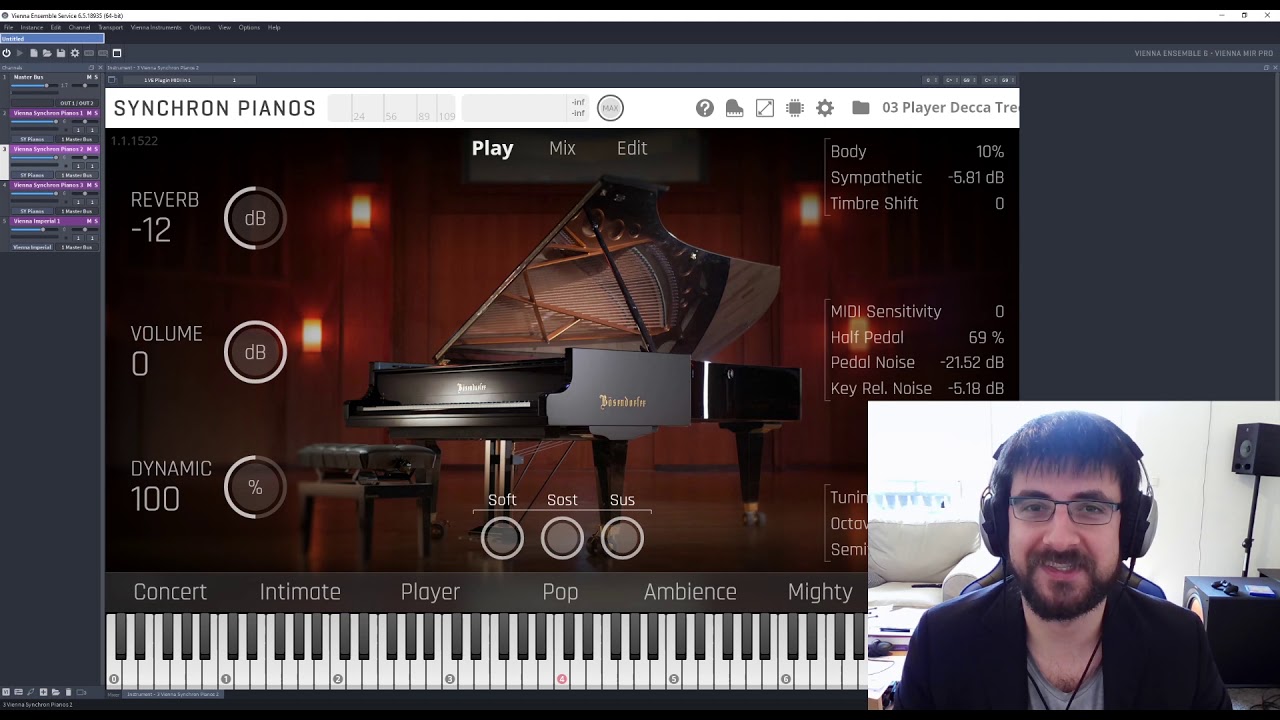The height and width of the screenshot is (720, 1280).
Task: Open the Instance menu
Action: [31, 27]
